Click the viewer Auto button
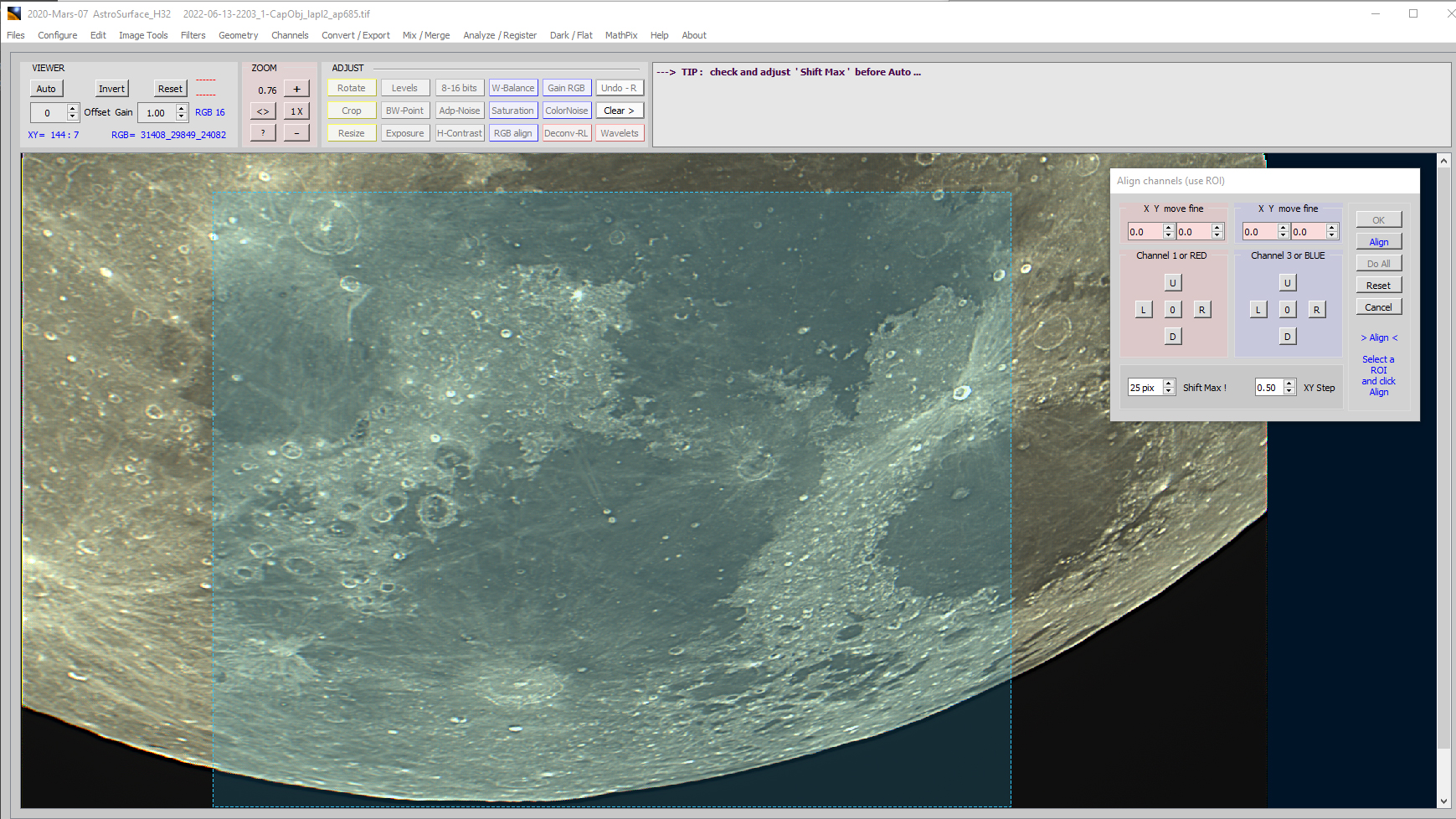The width and height of the screenshot is (1456, 819). (x=46, y=89)
